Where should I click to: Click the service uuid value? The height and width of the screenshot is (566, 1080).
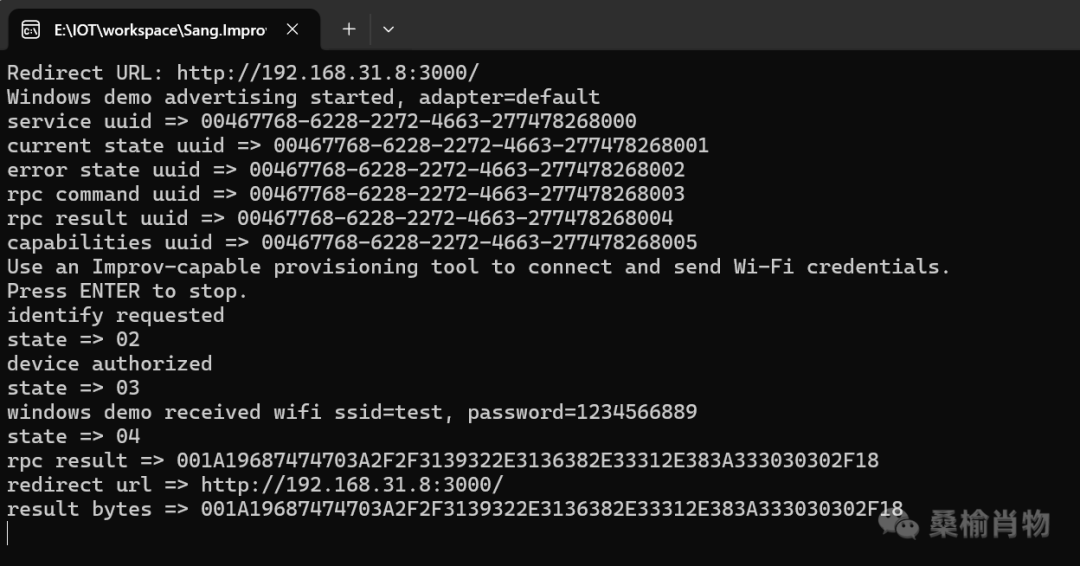pyautogui.click(x=419, y=121)
